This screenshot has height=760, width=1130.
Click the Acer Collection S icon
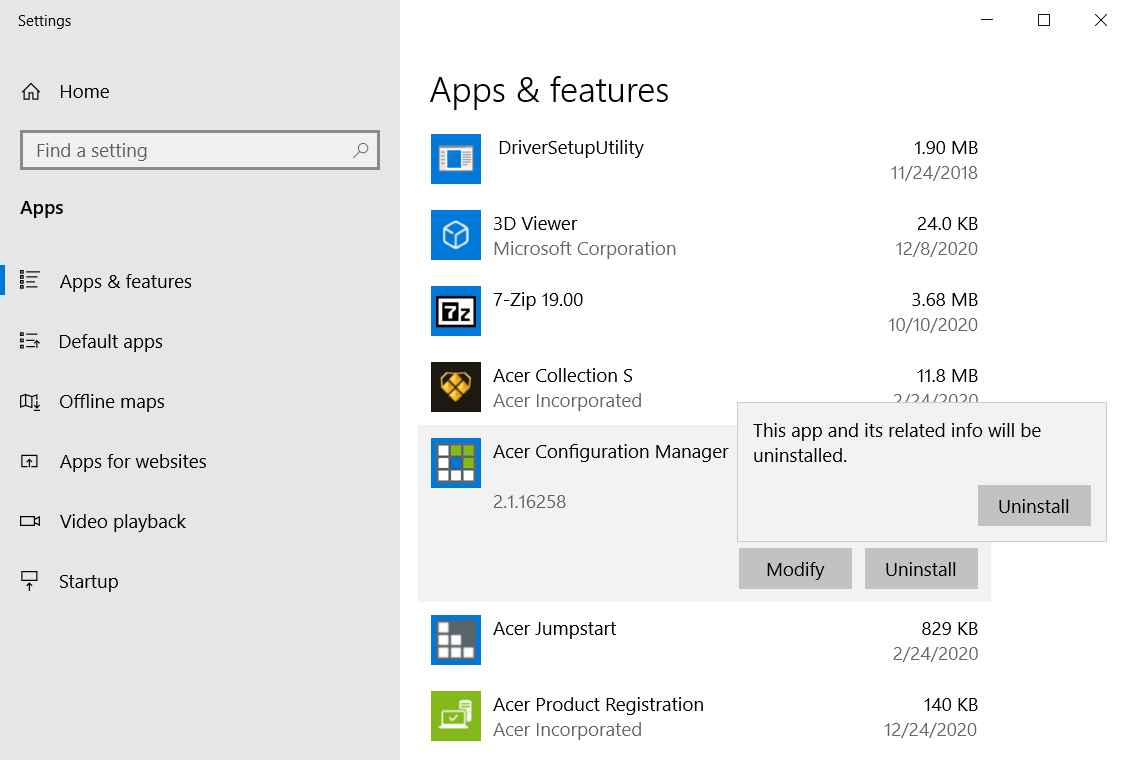455,387
